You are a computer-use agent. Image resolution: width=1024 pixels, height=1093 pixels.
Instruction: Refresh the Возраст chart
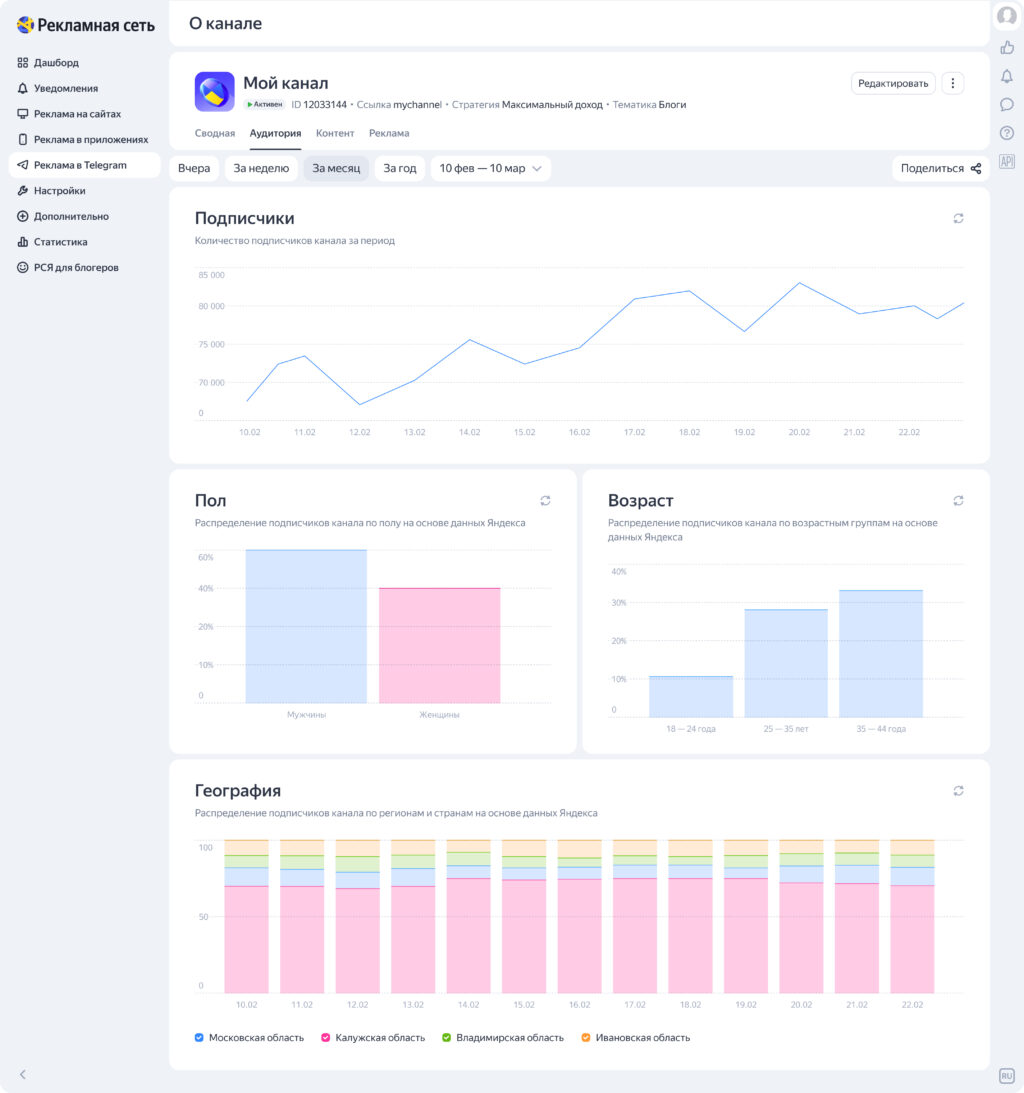tap(958, 500)
